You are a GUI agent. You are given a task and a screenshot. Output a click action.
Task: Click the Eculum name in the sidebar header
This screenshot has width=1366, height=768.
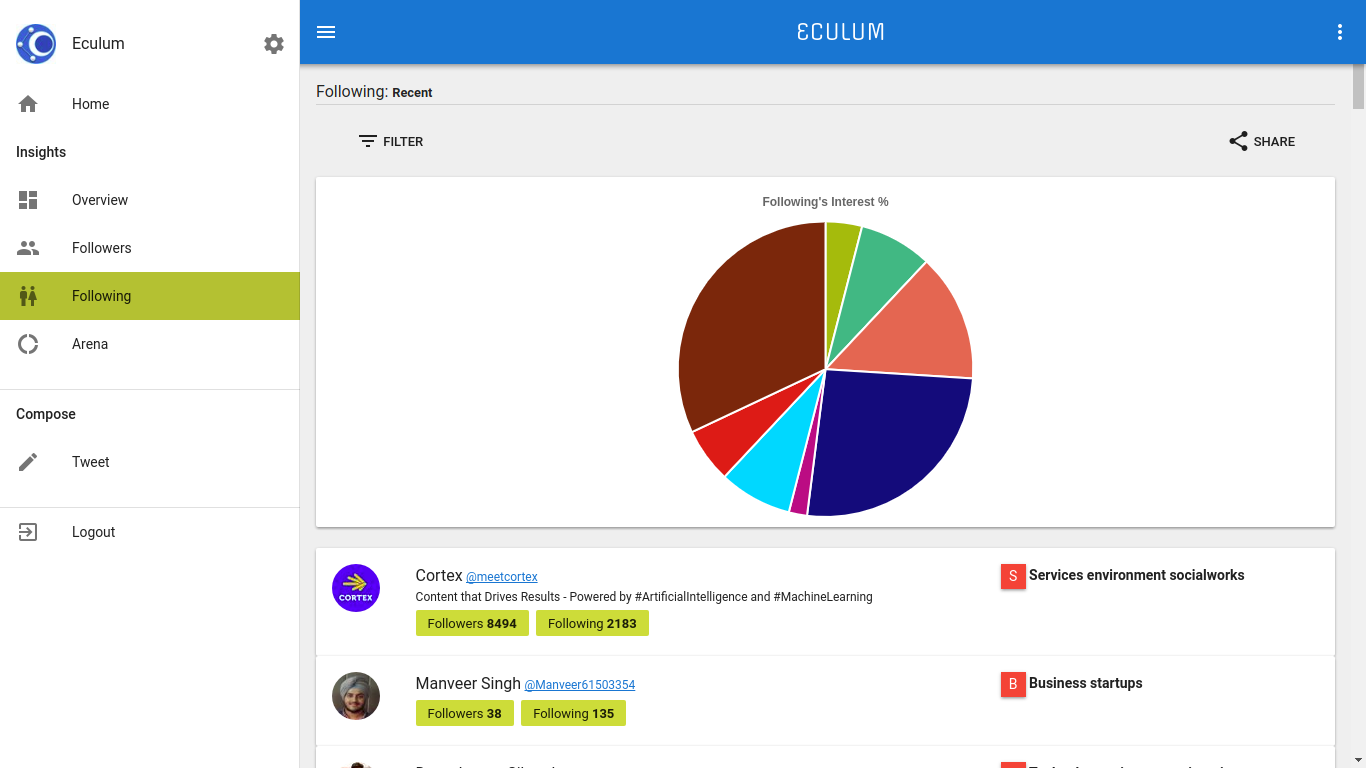coord(98,44)
